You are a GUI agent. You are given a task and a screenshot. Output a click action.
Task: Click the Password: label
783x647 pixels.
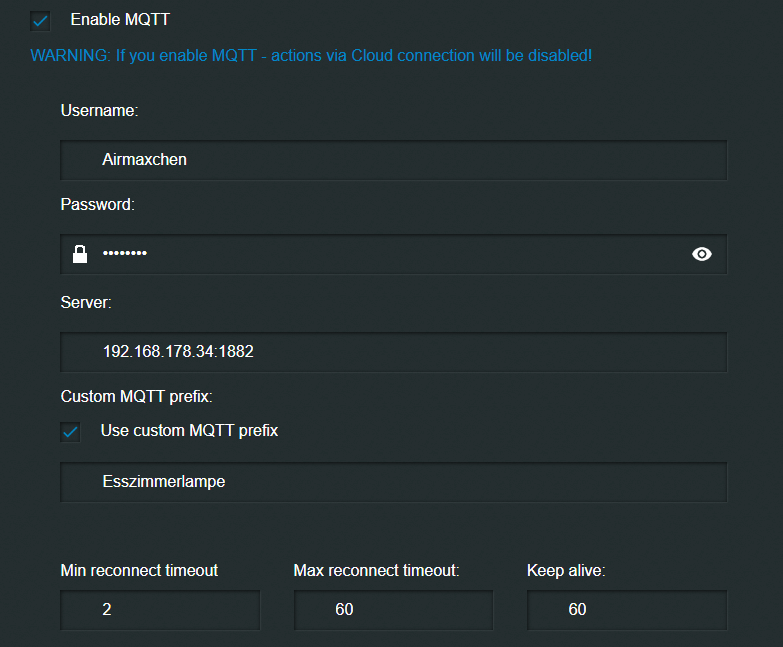97,204
